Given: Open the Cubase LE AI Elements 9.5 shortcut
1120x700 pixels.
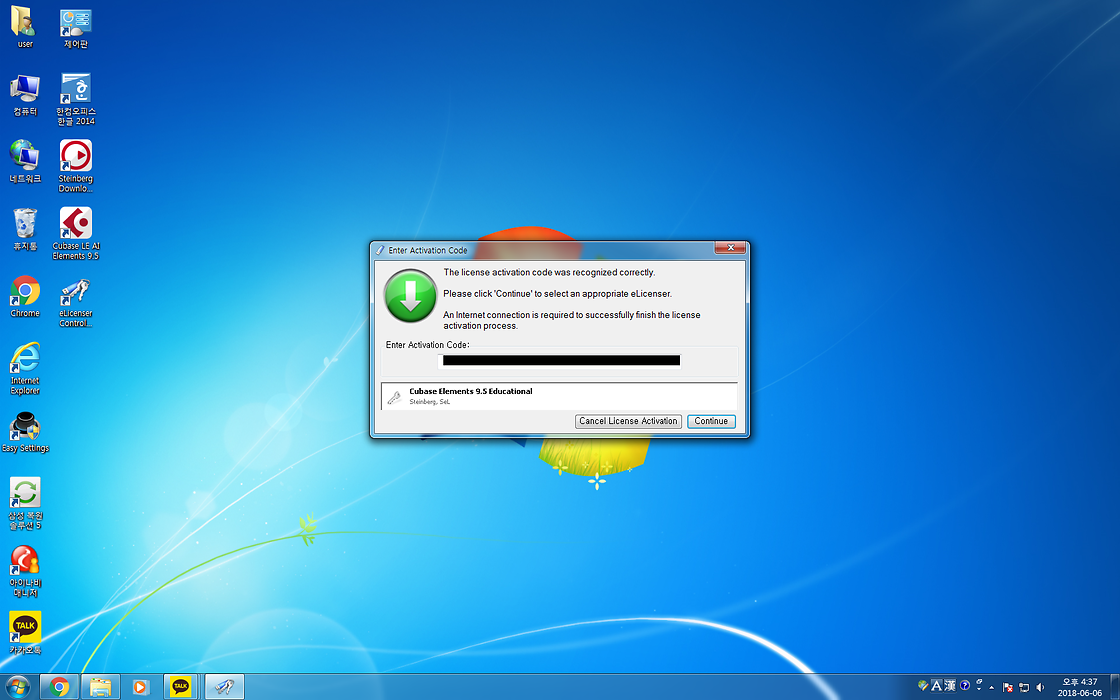Looking at the screenshot, I should coord(76,234).
